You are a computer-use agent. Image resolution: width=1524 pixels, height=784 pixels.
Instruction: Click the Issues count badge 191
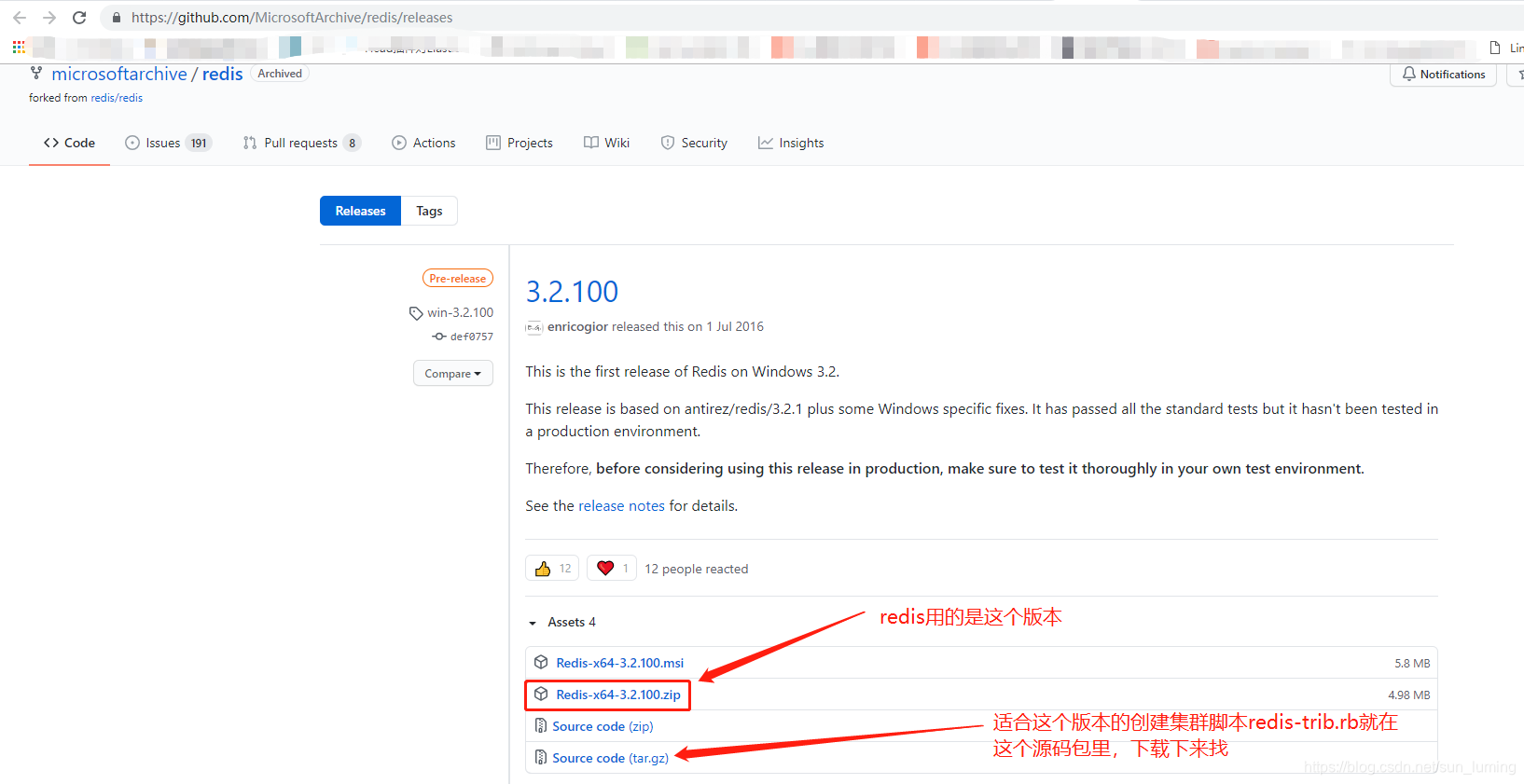click(199, 143)
